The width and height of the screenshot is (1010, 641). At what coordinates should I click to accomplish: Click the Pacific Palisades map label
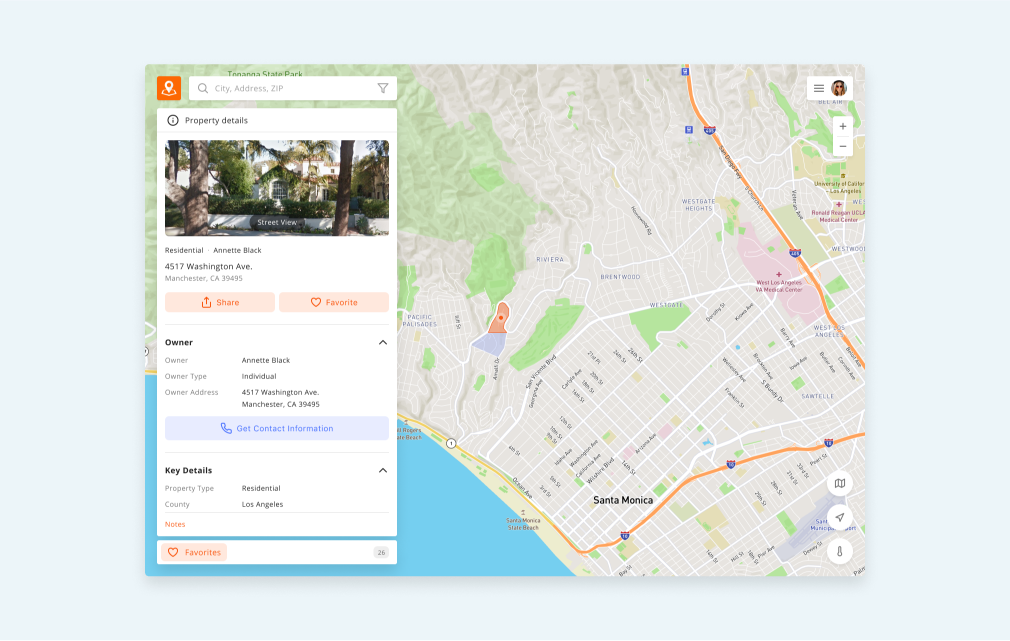point(420,320)
